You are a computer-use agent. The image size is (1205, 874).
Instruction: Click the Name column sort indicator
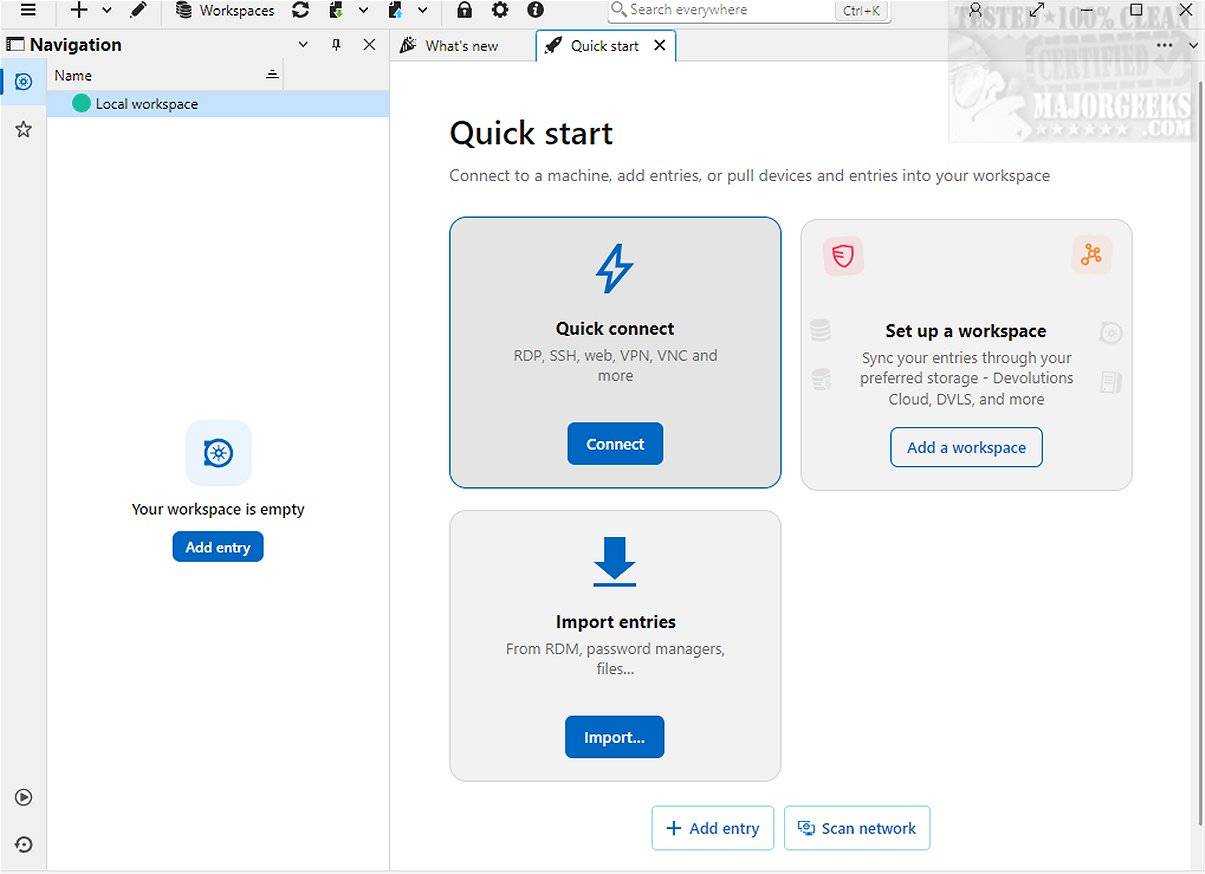coord(272,75)
